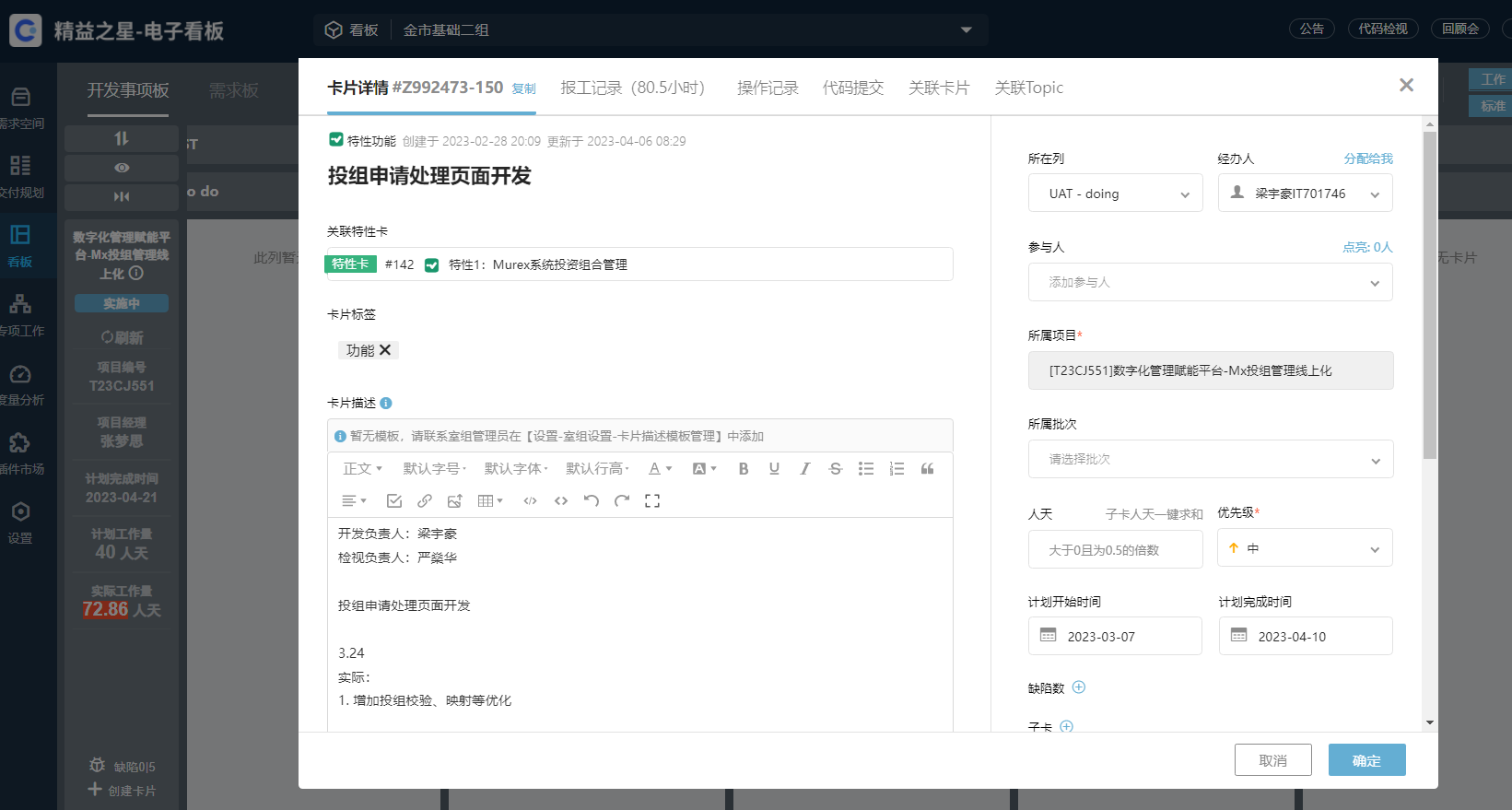Switch to the 代码提交 tab

[x=853, y=88]
